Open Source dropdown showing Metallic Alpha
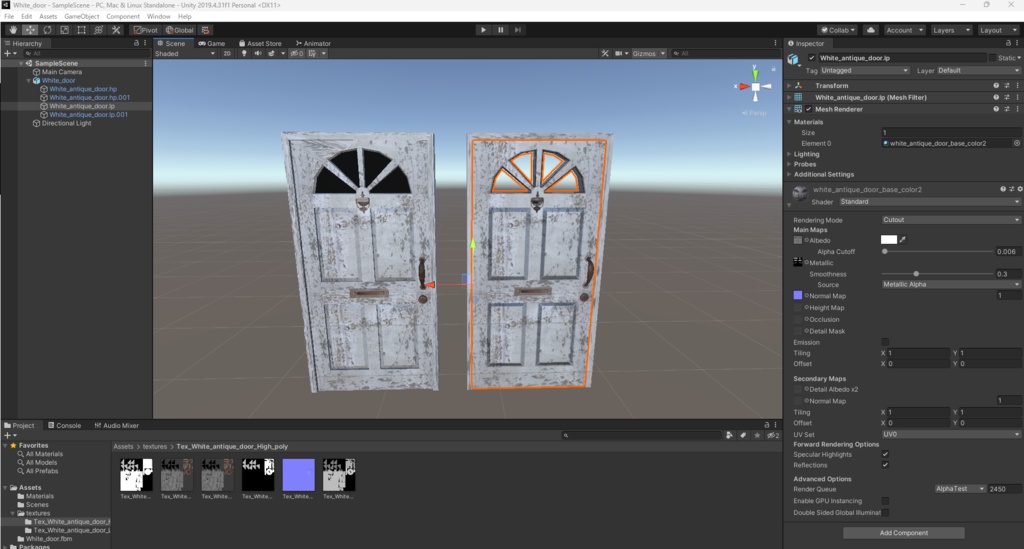This screenshot has width=1024, height=549. (x=950, y=285)
